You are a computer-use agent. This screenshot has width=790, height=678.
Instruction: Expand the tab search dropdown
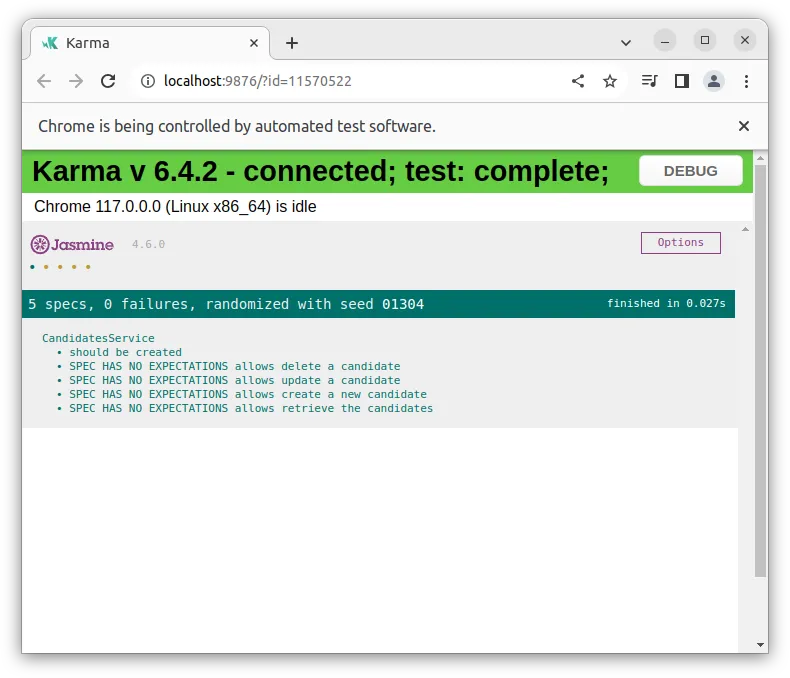(626, 43)
